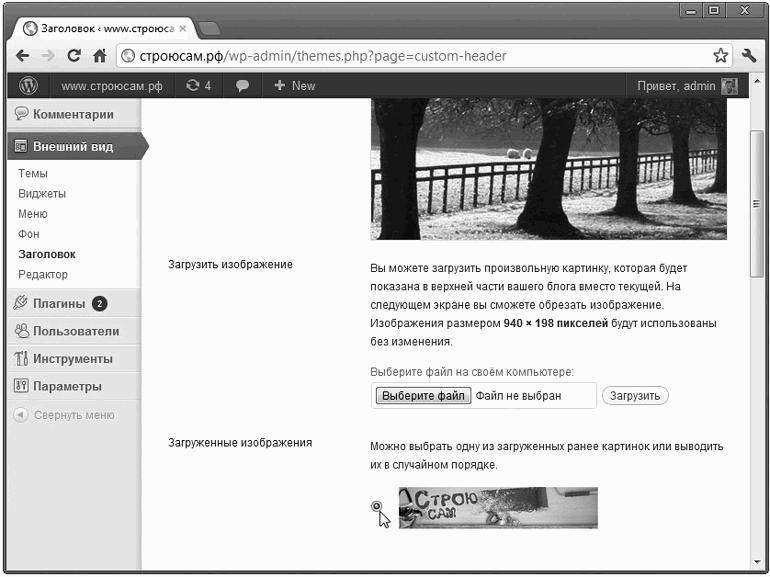Viewport: 770px width, 577px height.
Task: Open www.строюсам.рф site link
Action: (x=111, y=86)
